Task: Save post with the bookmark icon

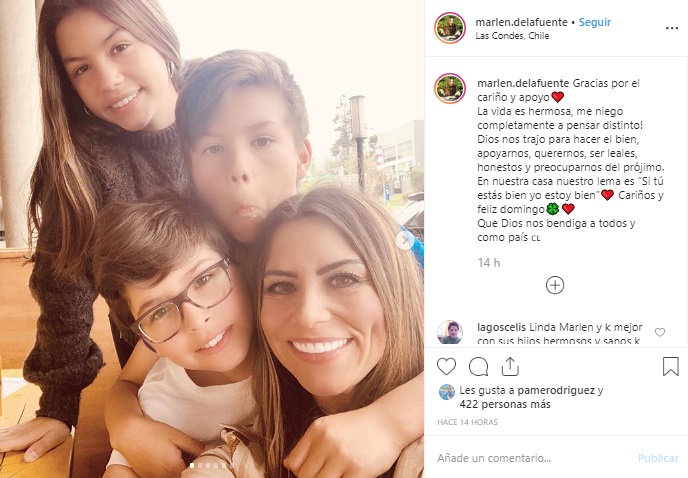Action: (670, 367)
